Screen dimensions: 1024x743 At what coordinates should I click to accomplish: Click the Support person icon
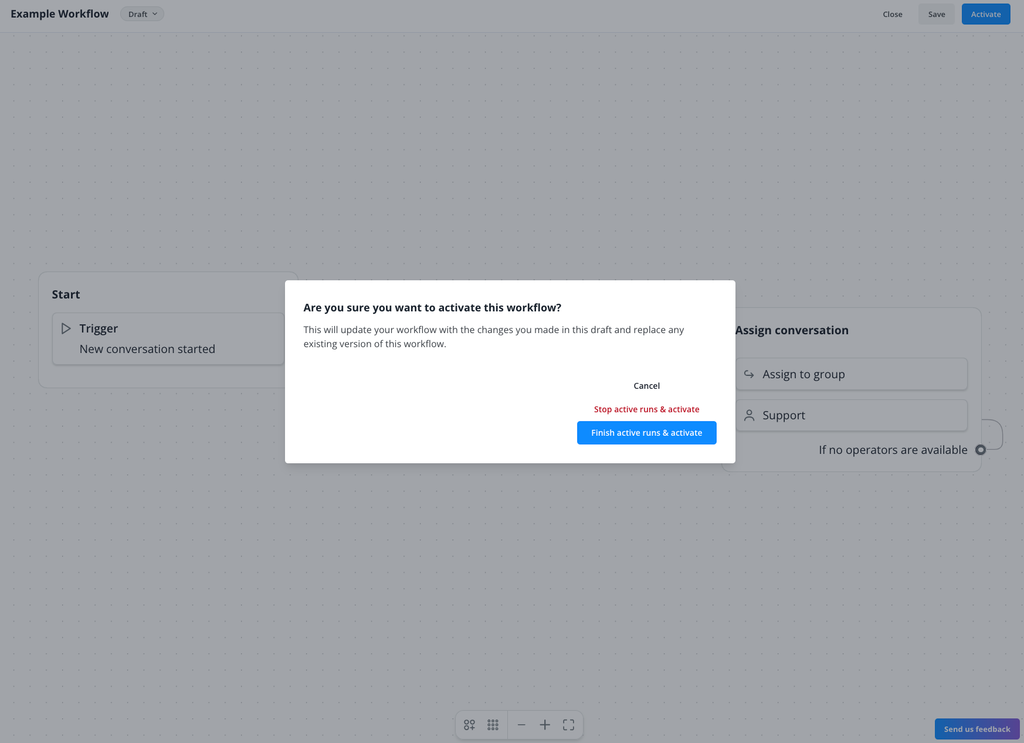click(749, 415)
